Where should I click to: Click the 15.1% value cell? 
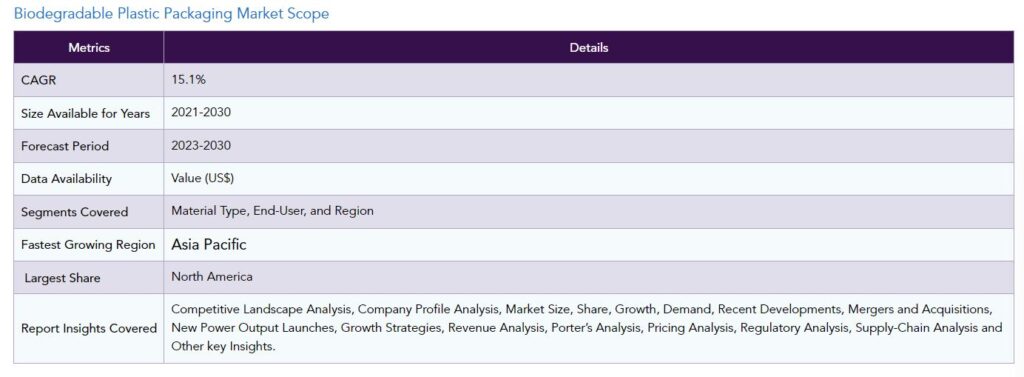(x=588, y=80)
